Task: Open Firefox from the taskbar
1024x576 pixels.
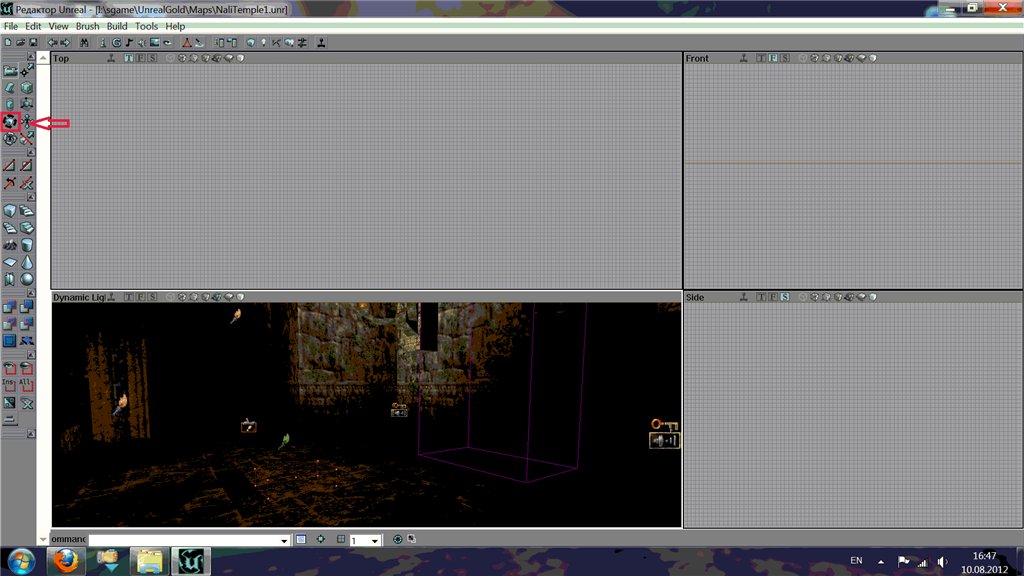Action: pos(66,561)
